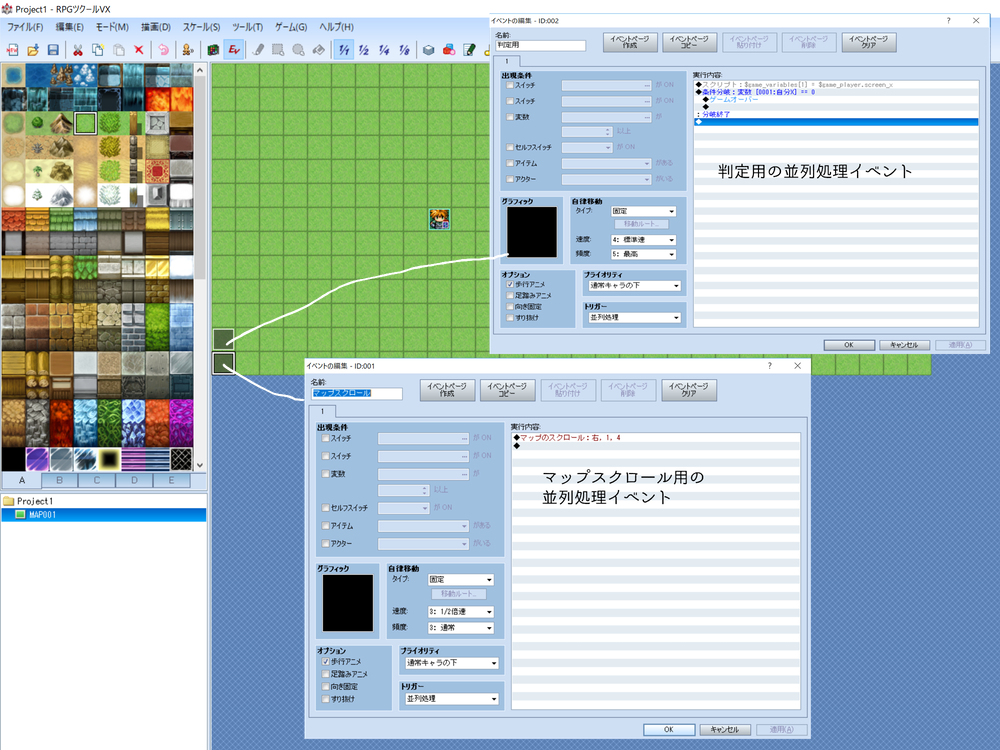Open the ツール(T) menu
Viewport: 1000px width, 750px height.
pyautogui.click(x=247, y=27)
